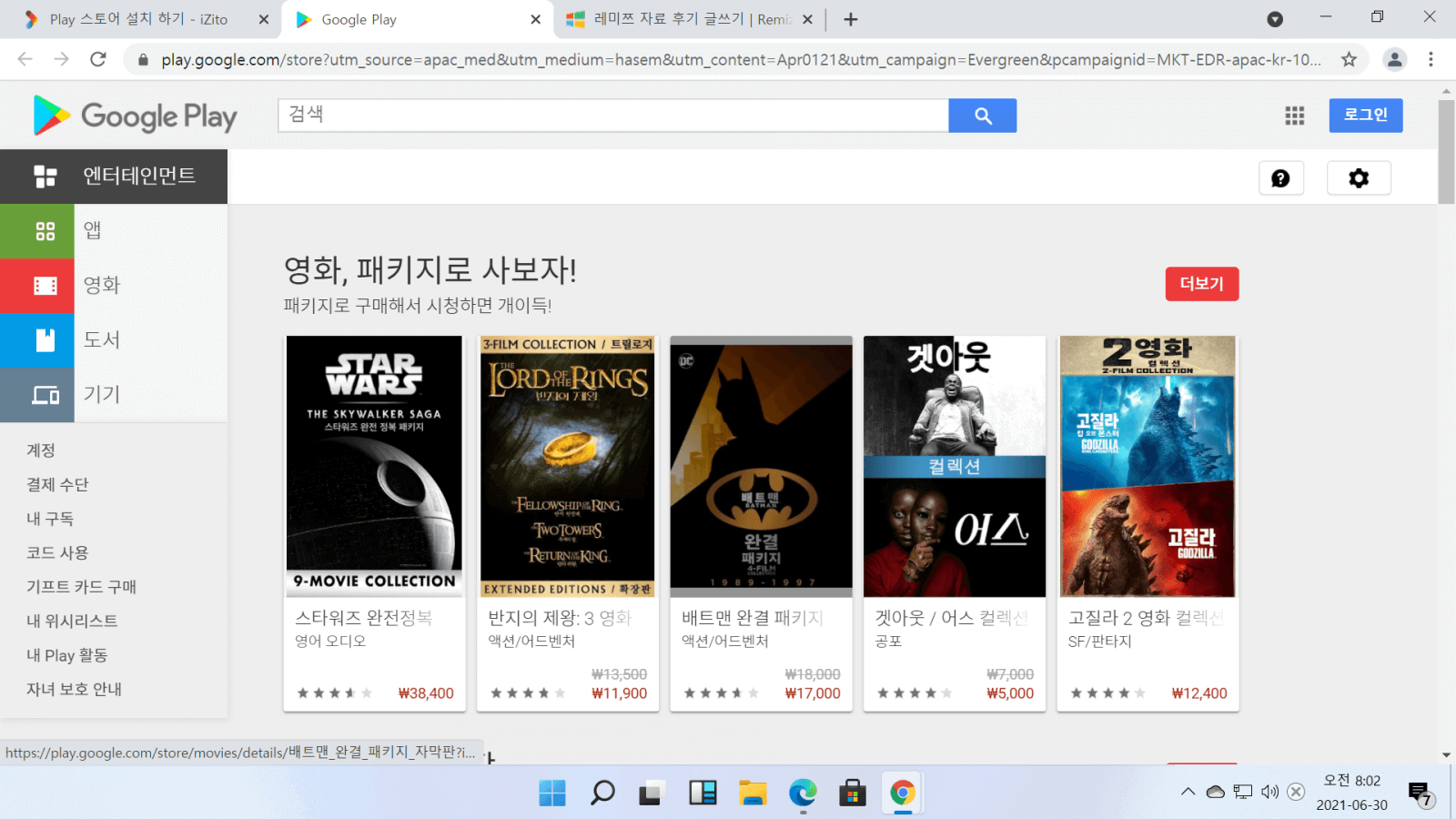
Task: Close the Google Play tab
Action: [535, 19]
